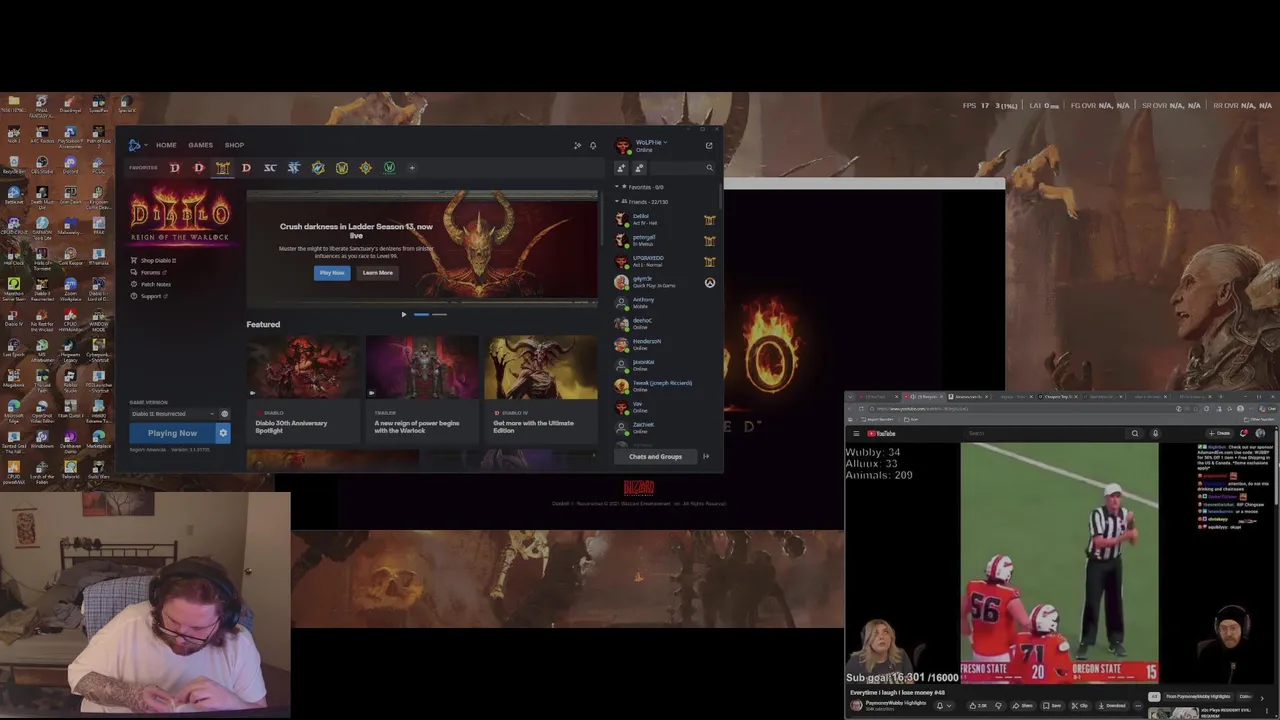
Task: Select the Diablo II Resurrected favorites icon
Action: pyautogui.click(x=222, y=168)
